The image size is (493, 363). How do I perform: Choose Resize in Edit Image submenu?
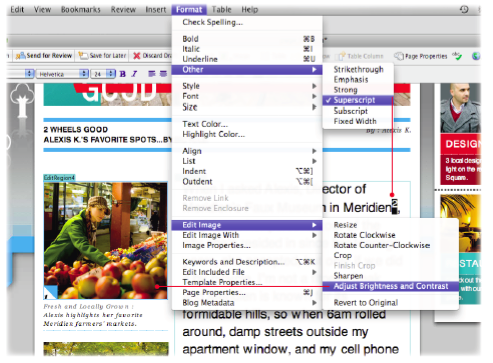390,225
